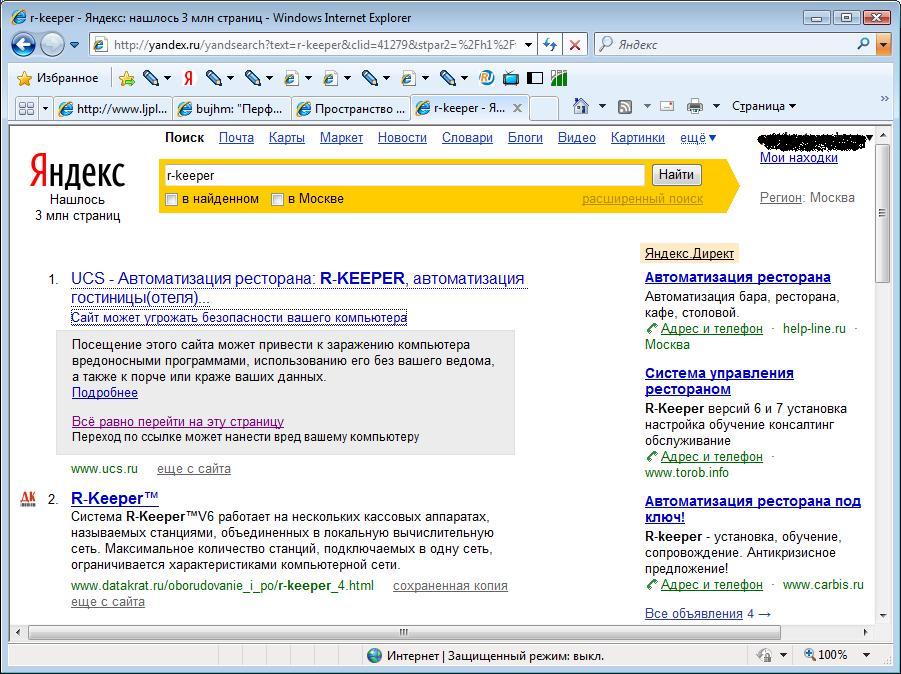901x674 pixels.
Task: Click the расширенный поиск link
Action: [x=642, y=199]
